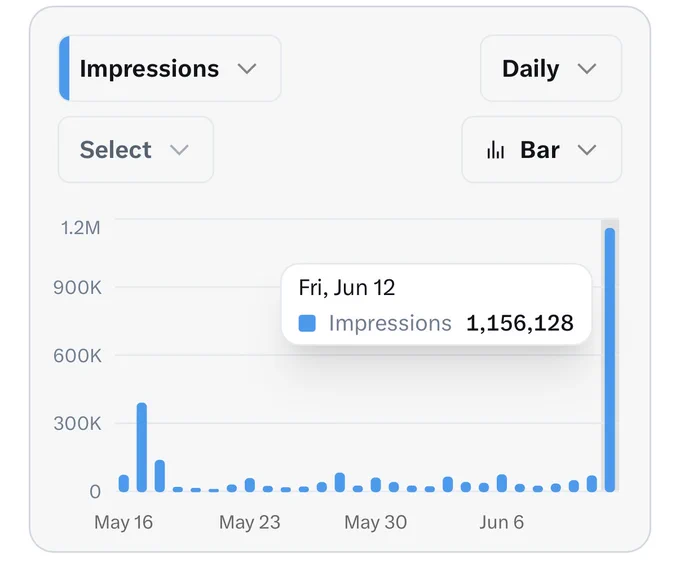Click the tall Fri, Jun 12 bar
The width and height of the screenshot is (680, 572).
pyautogui.click(x=610, y=360)
